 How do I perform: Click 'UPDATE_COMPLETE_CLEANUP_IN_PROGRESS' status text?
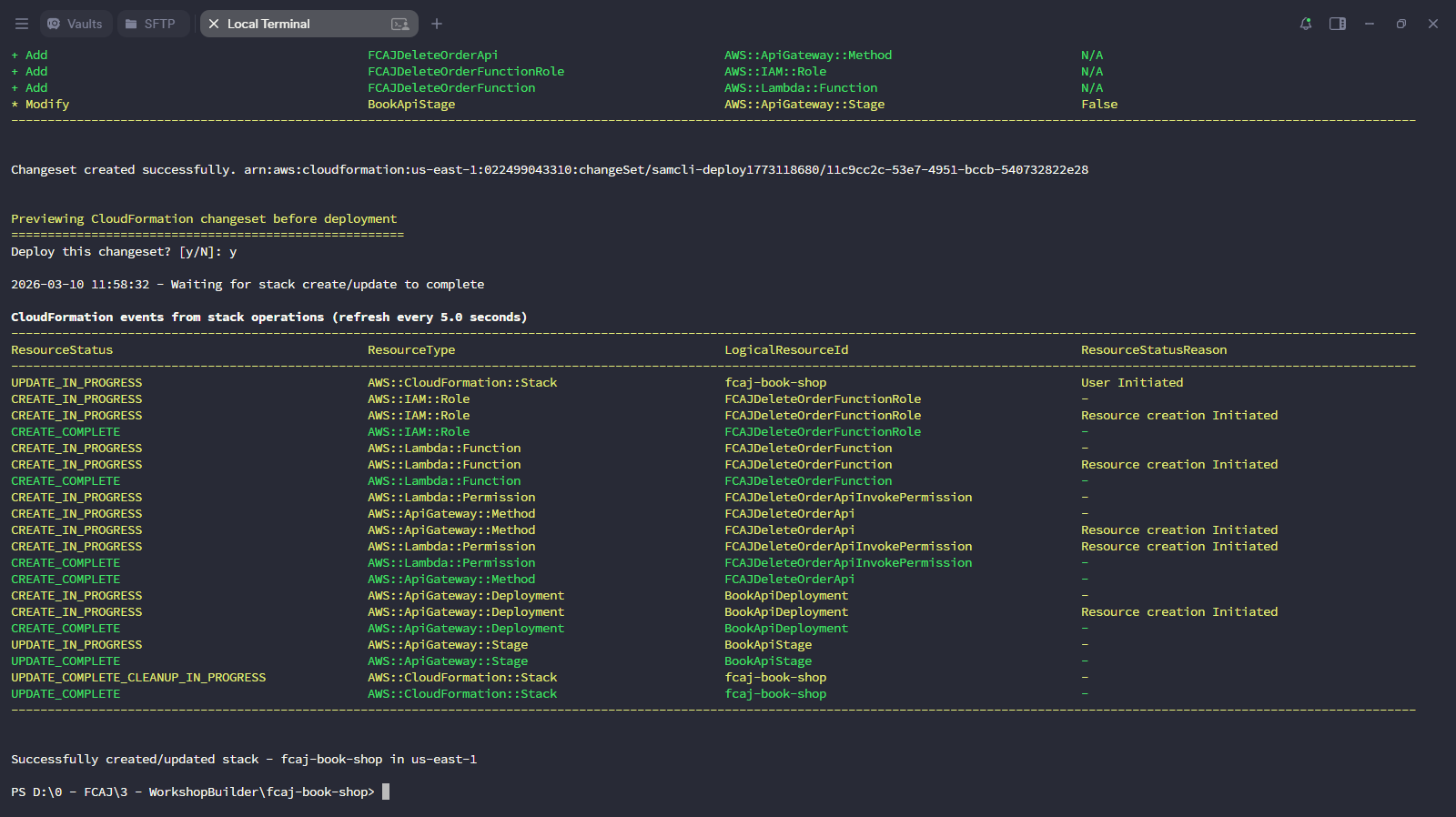click(138, 677)
